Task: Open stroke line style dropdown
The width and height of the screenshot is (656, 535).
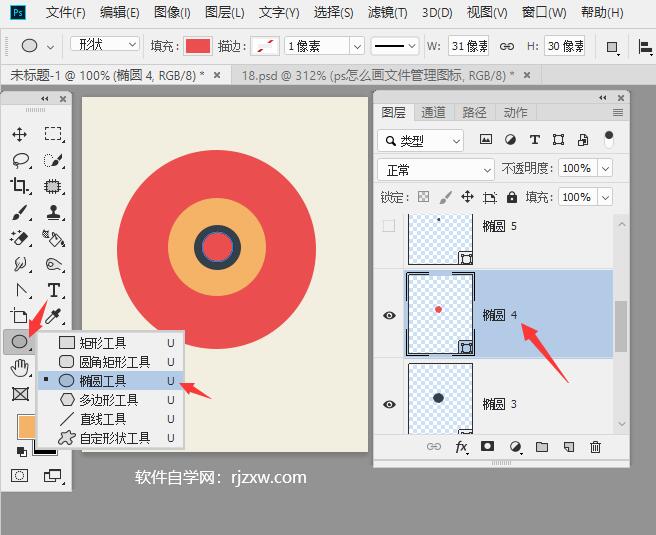Action: point(394,46)
